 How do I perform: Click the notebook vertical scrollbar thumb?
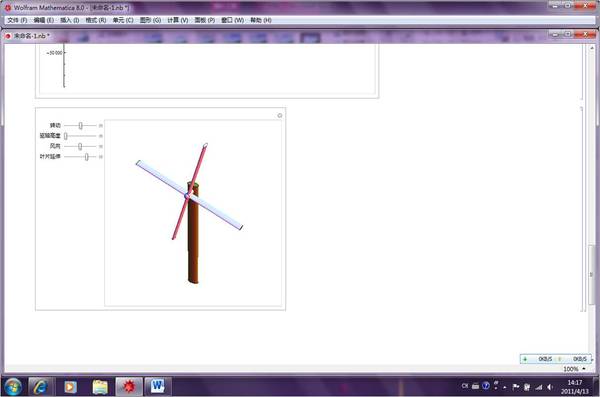pos(592,274)
